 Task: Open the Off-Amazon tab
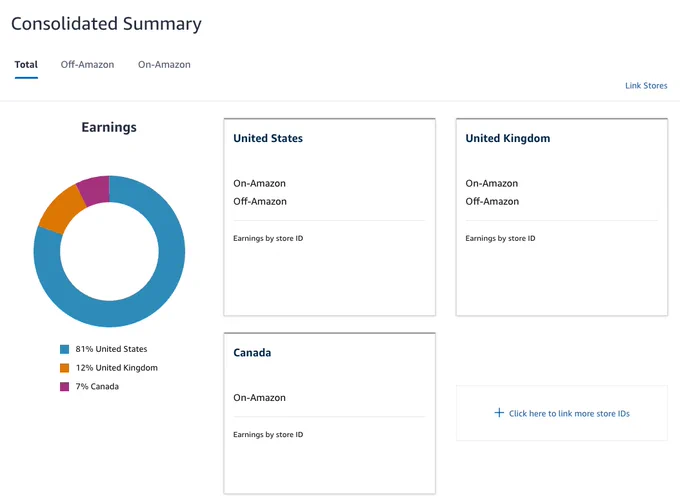tap(87, 65)
